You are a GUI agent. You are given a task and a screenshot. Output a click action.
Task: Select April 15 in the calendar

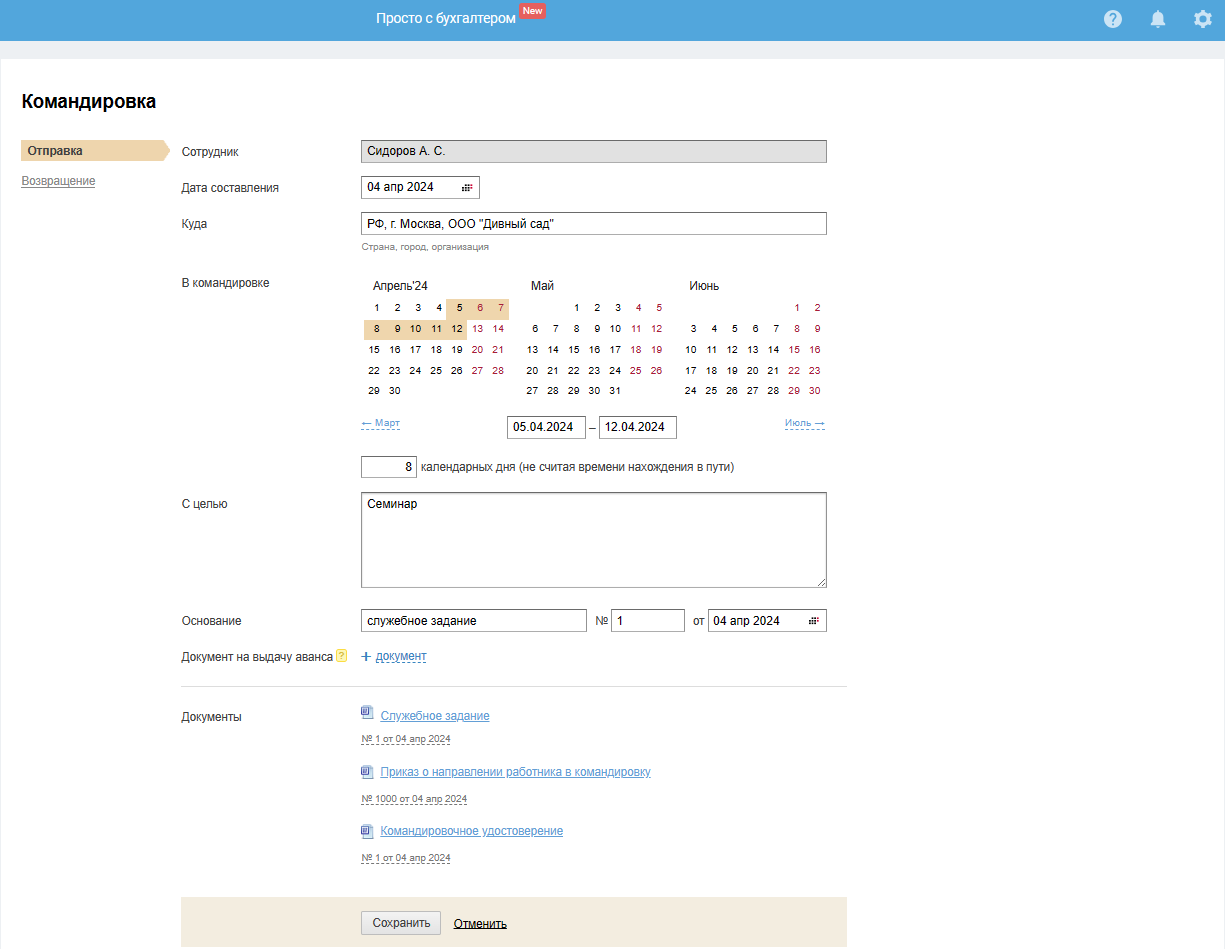(x=374, y=350)
